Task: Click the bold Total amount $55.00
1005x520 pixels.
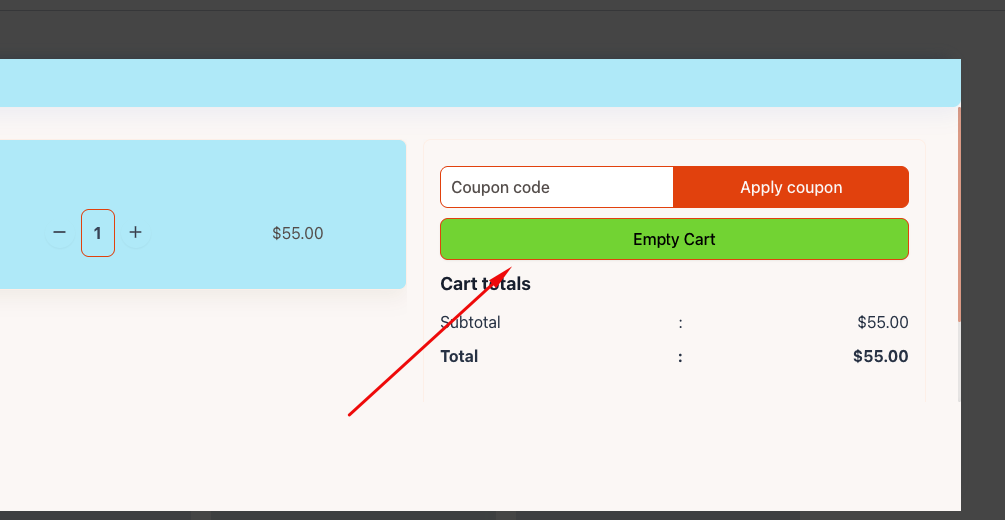Action: tap(880, 356)
